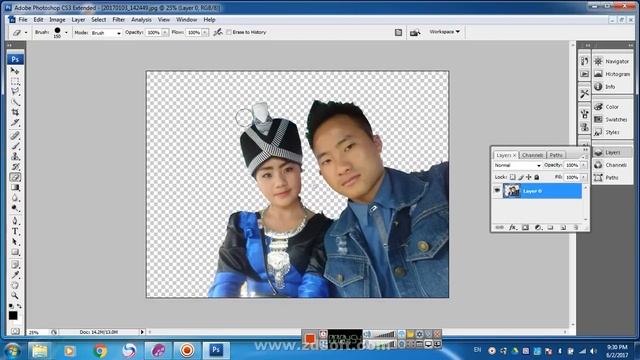The image size is (640, 360).
Task: Add a layer mask
Action: 525,227
